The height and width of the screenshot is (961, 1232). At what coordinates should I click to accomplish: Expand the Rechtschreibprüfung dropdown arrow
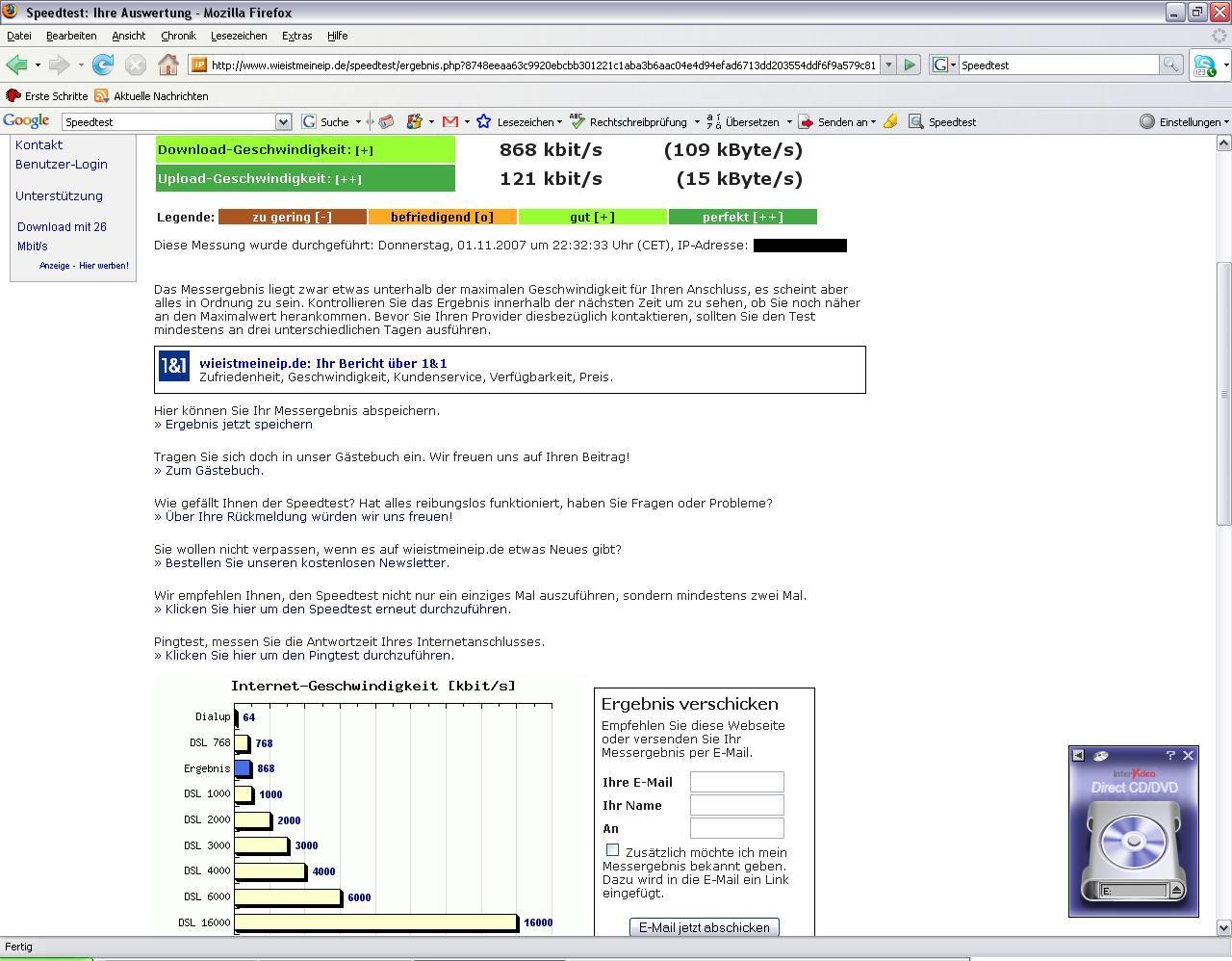tap(696, 122)
